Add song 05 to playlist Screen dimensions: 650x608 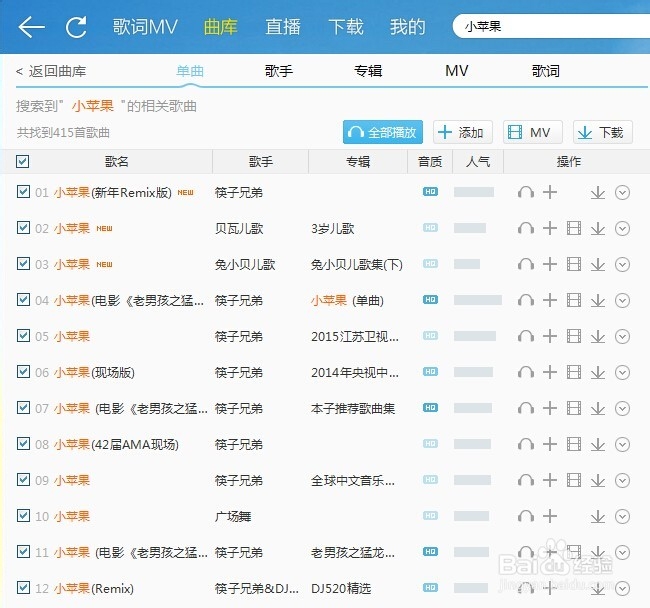[x=550, y=336]
